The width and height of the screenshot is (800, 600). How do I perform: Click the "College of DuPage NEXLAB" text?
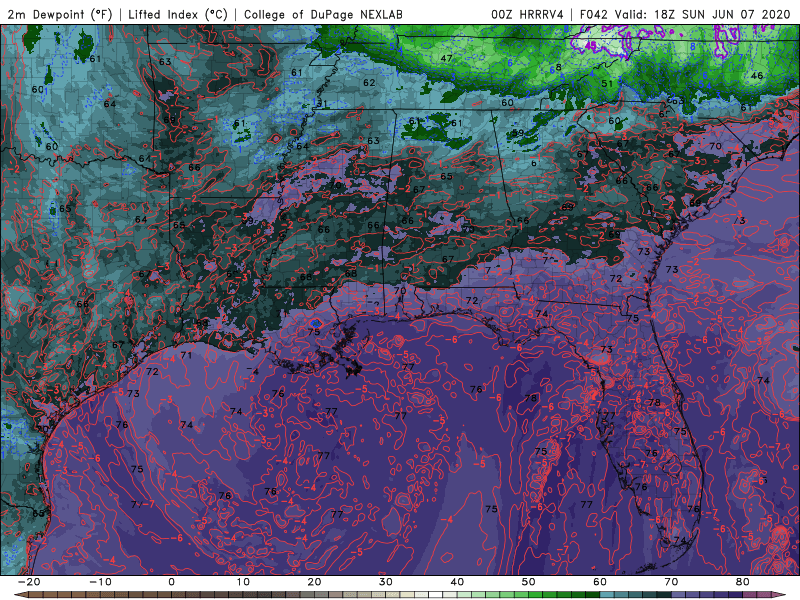323,14
